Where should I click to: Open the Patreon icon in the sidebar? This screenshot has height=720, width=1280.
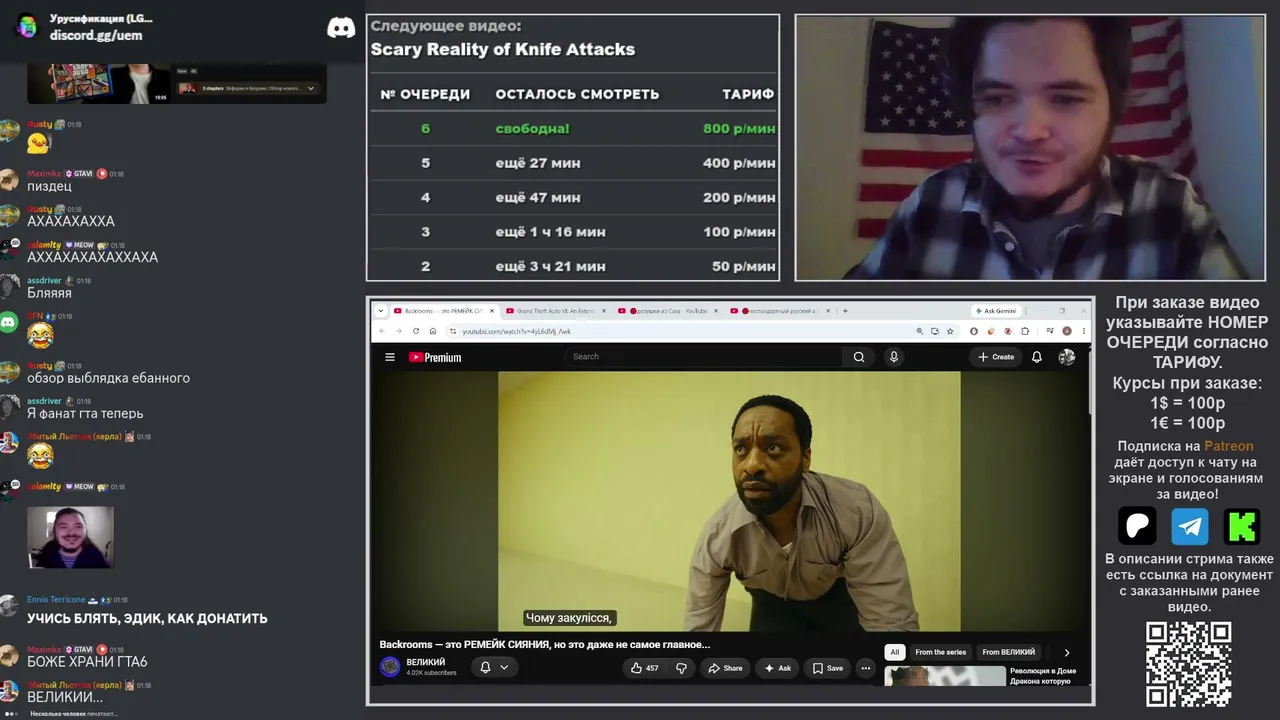(1137, 525)
